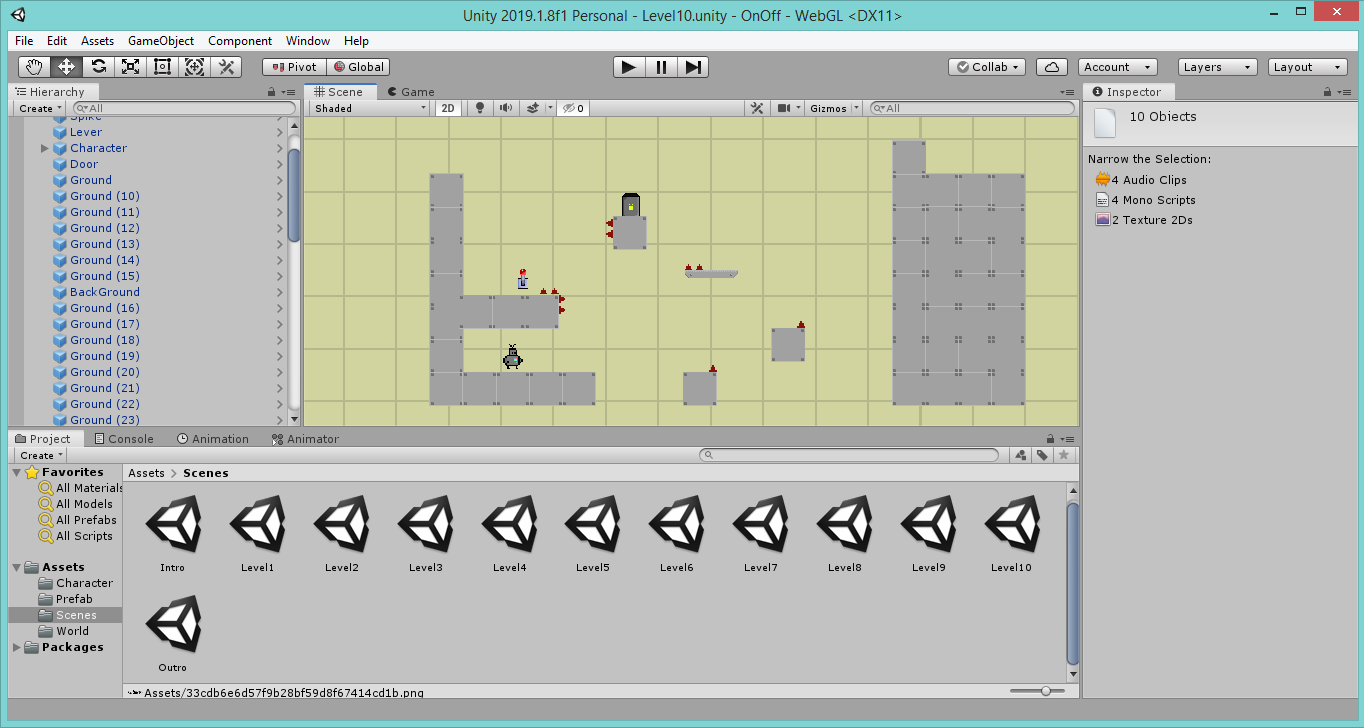This screenshot has height=728, width=1364.
Task: Open Scene view component tools icon
Action: tap(758, 108)
